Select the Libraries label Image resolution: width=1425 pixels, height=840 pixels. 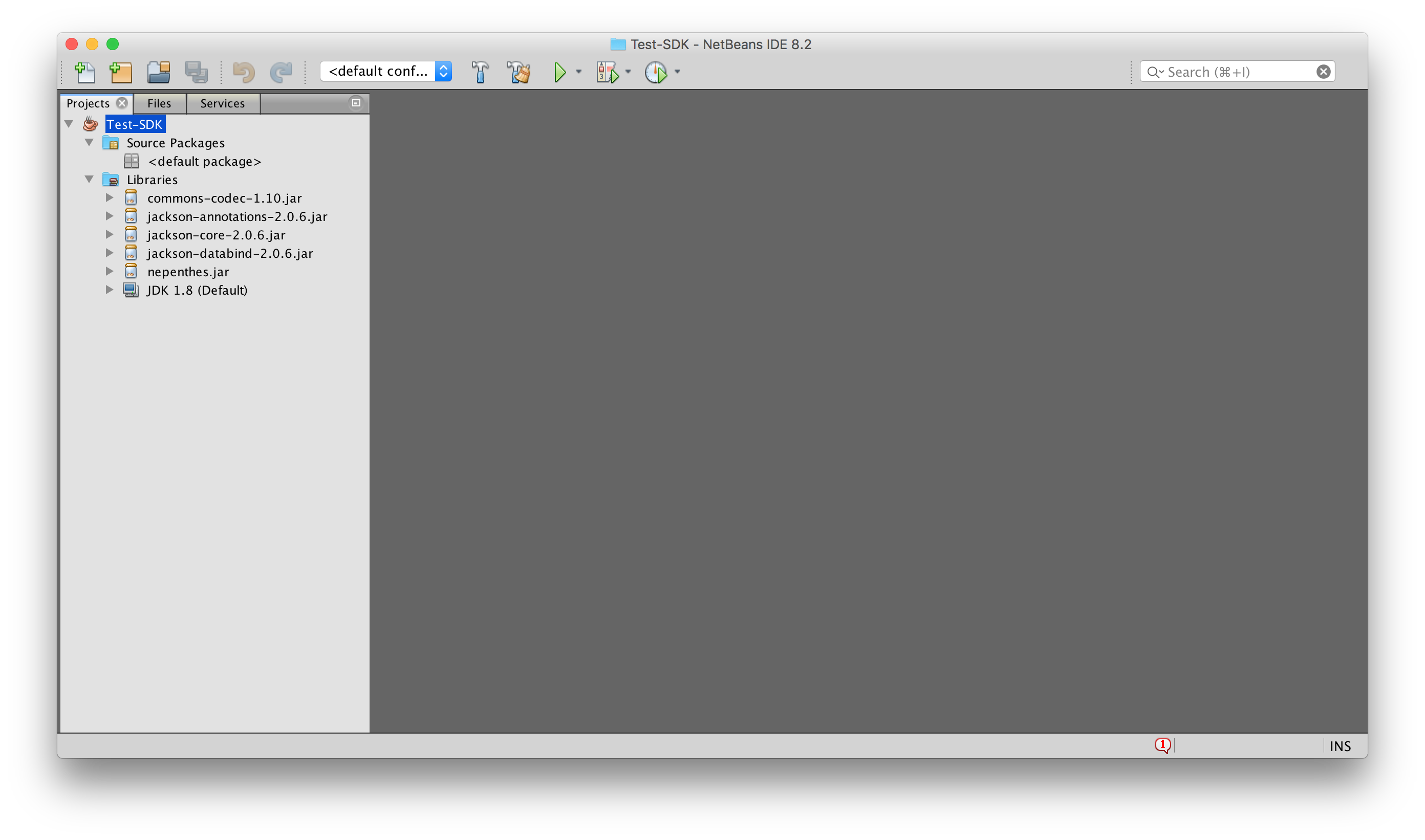pyautogui.click(x=153, y=180)
